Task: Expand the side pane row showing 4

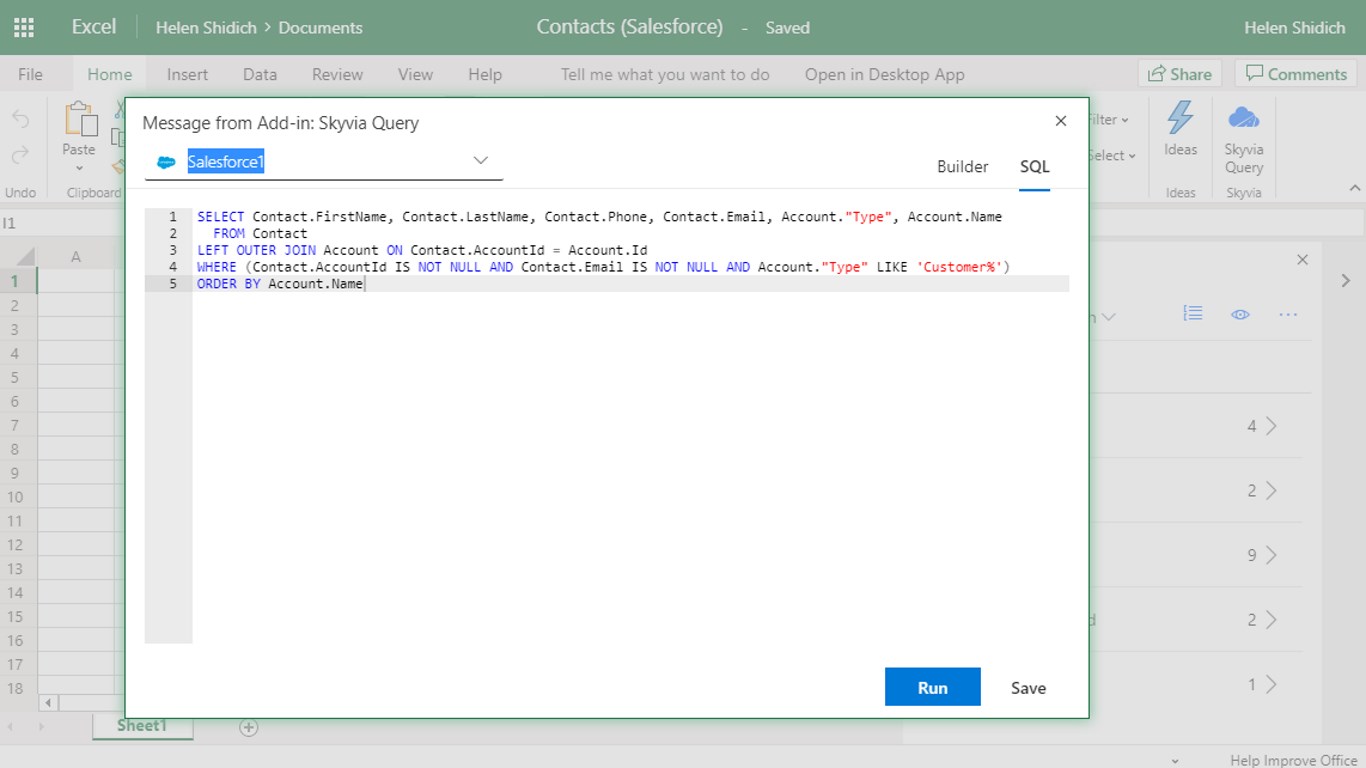Action: 1271,426
